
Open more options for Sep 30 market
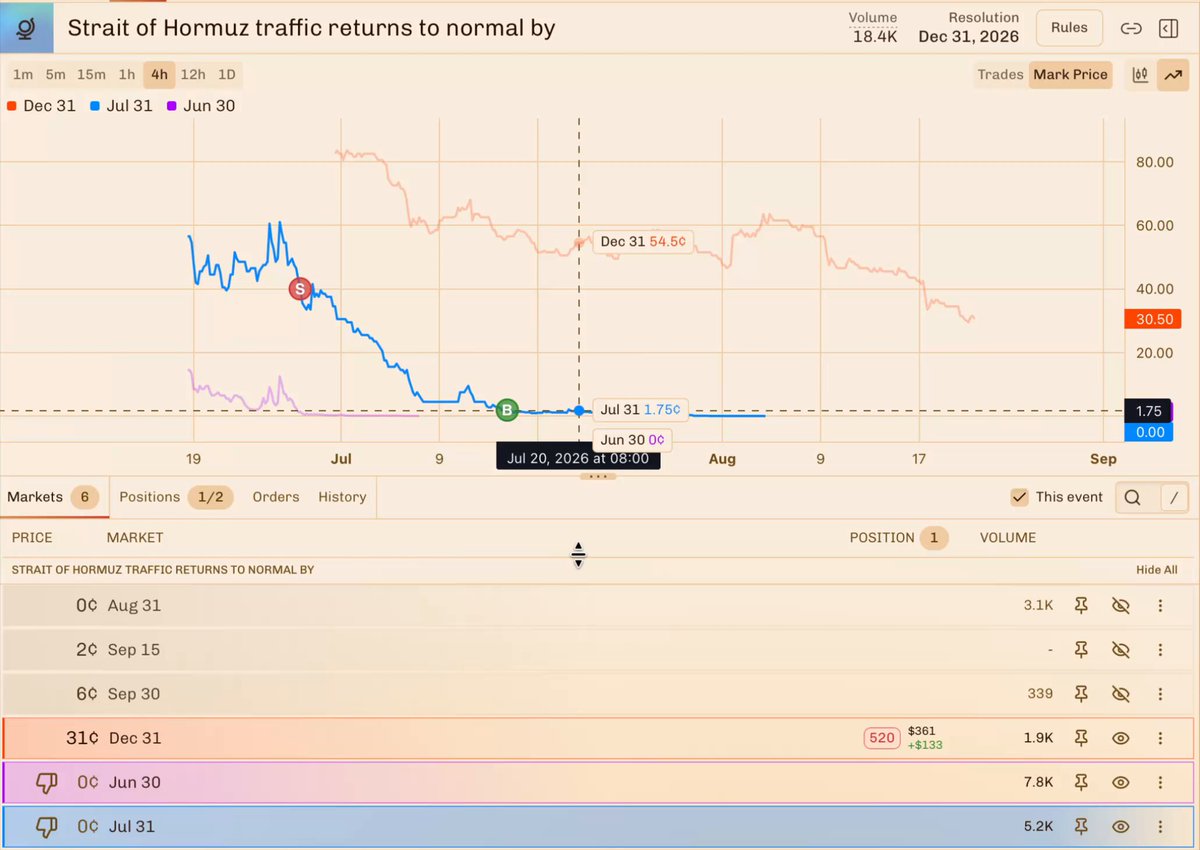click(x=1160, y=694)
